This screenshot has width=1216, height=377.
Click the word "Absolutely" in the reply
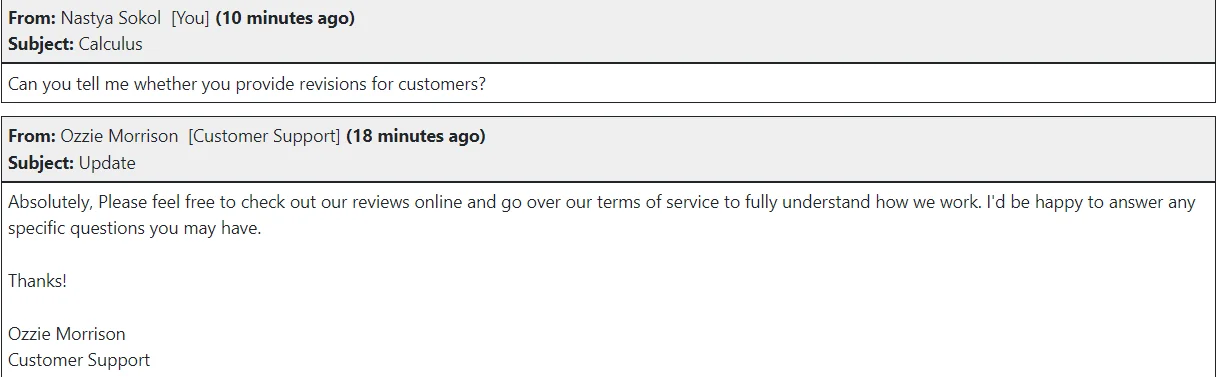pos(50,202)
